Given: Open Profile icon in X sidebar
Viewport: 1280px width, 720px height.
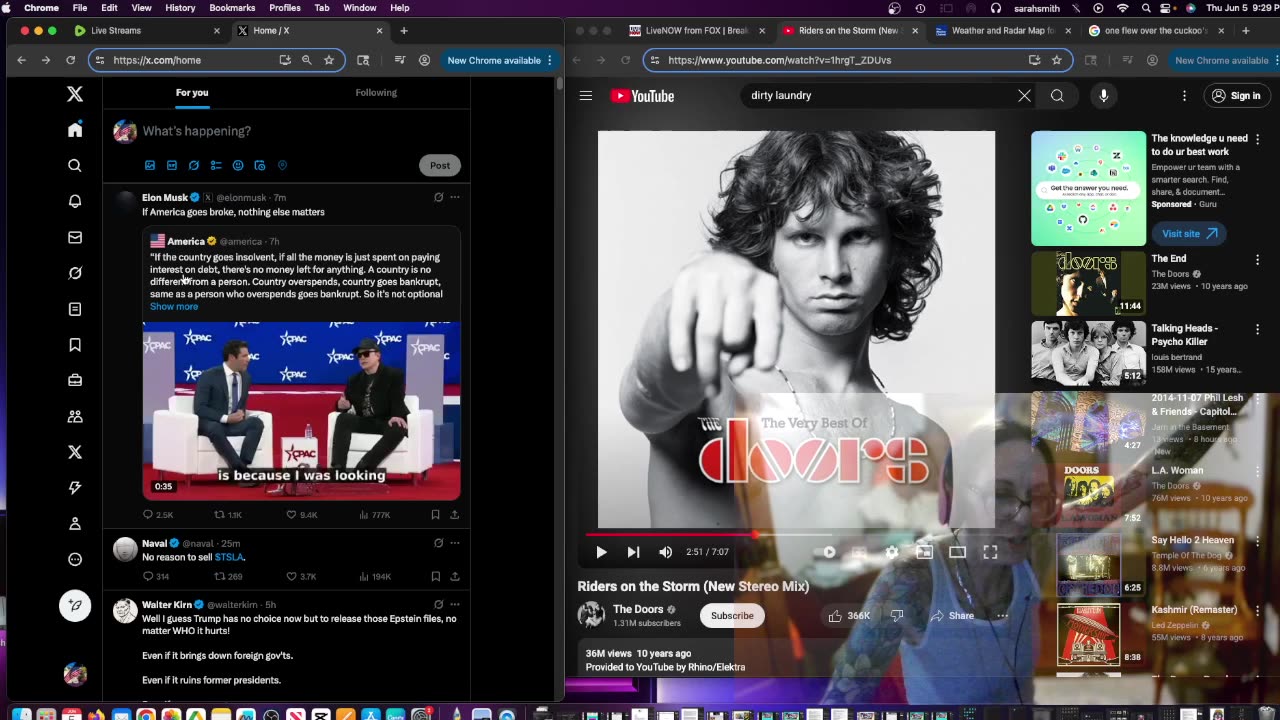Looking at the screenshot, I should 75,524.
